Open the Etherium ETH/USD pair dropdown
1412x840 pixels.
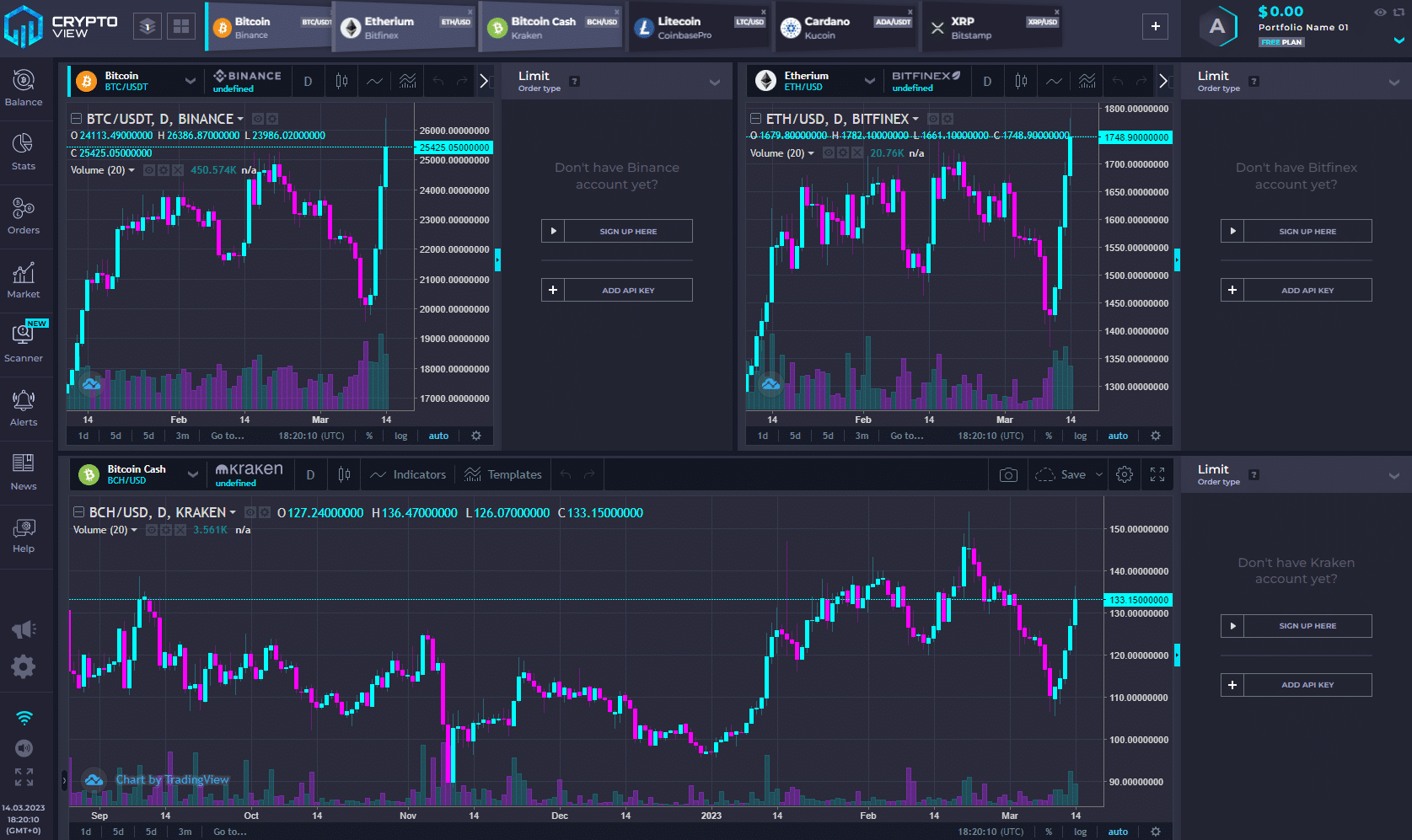pos(869,81)
